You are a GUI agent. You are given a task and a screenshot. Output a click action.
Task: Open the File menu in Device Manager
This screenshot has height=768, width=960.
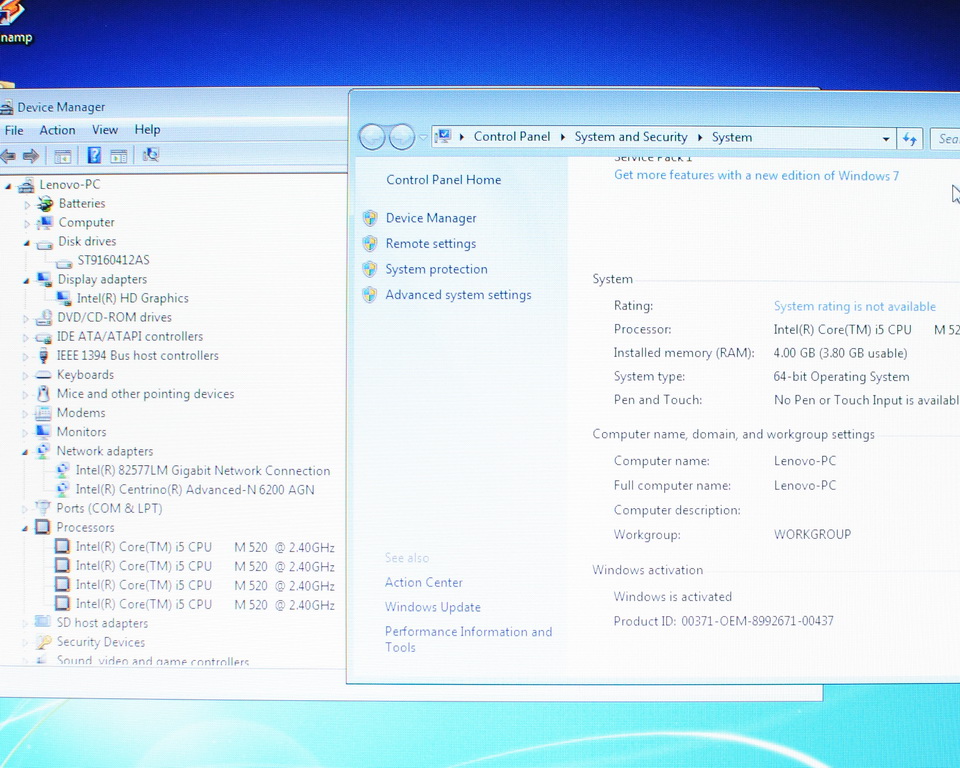click(x=13, y=130)
